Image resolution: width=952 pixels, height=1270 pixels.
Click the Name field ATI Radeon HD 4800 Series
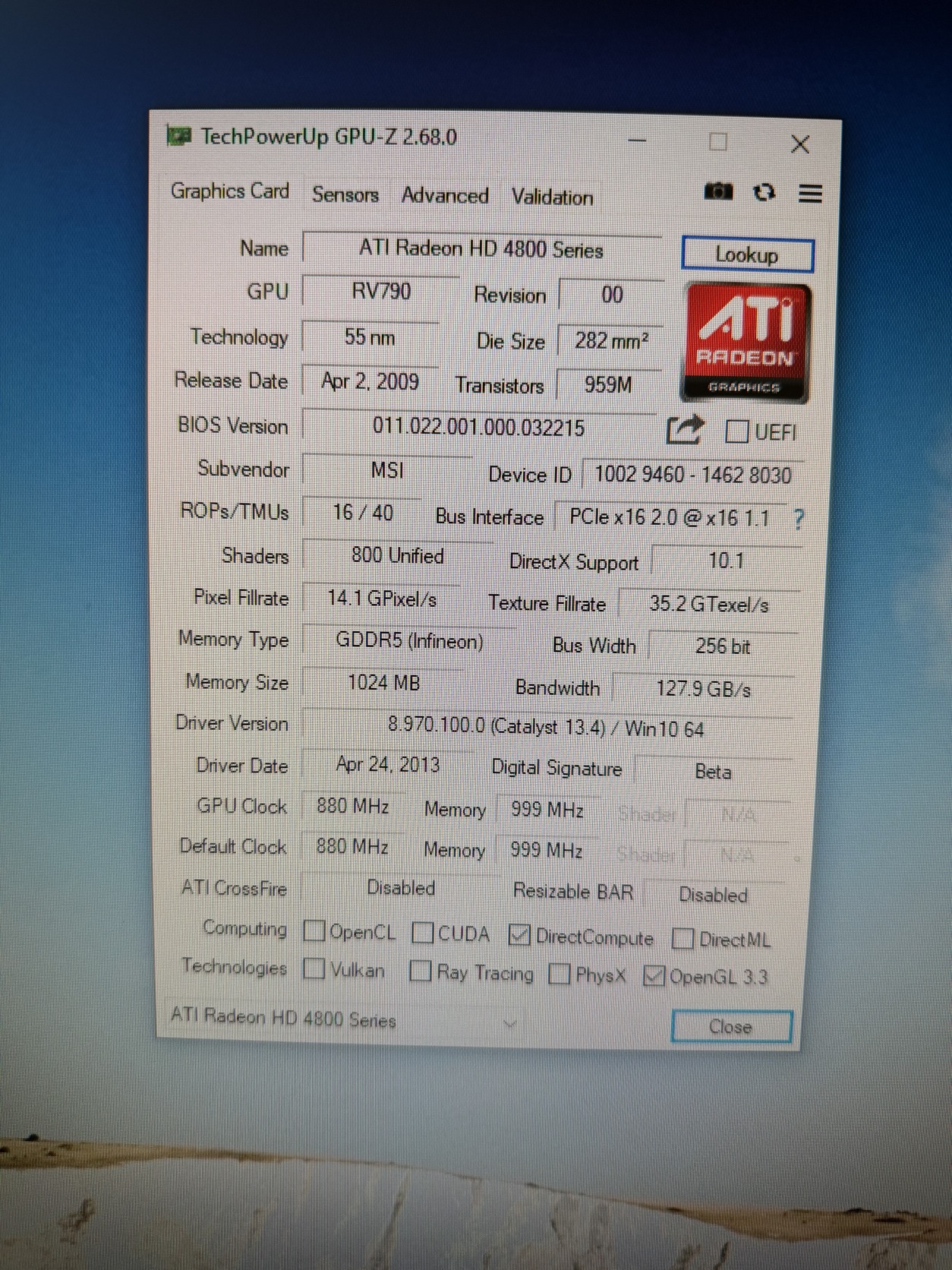[481, 249]
